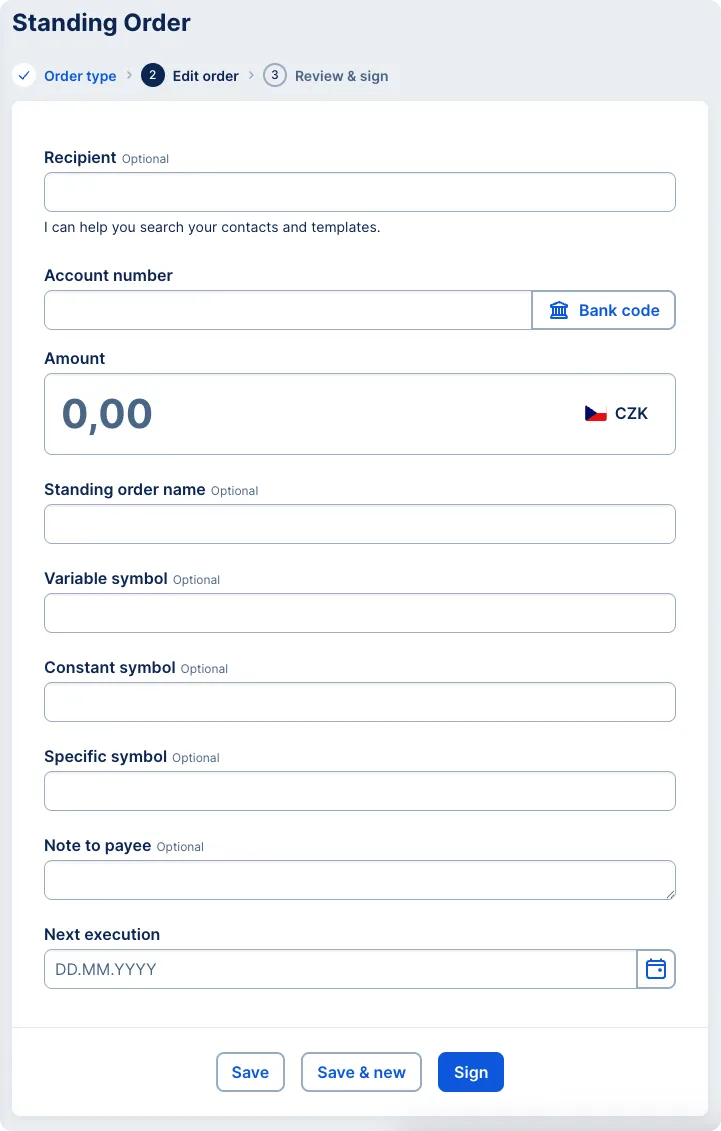Select the CZK currency label

pos(634,412)
